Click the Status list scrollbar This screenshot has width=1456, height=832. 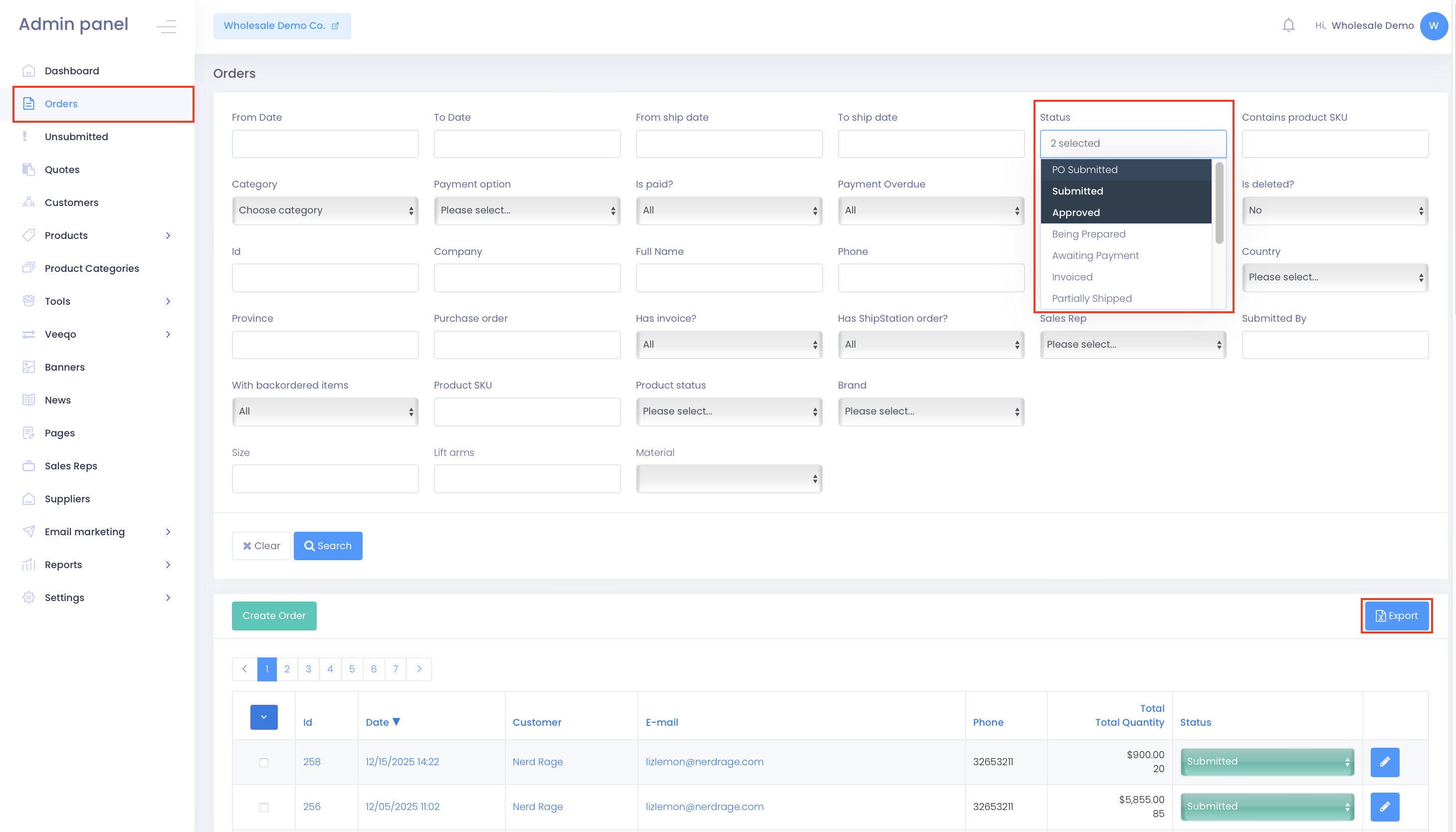1219,204
